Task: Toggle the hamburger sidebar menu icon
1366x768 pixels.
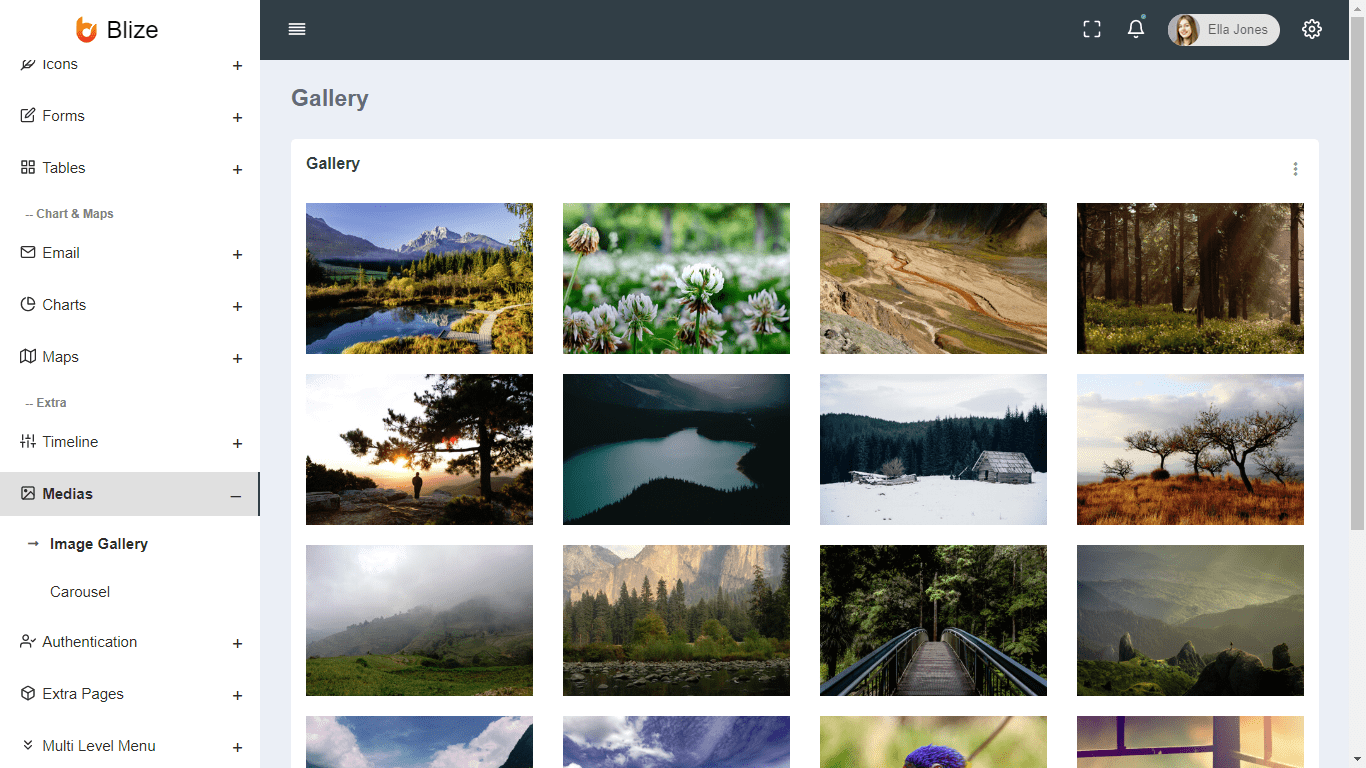Action: [x=297, y=29]
